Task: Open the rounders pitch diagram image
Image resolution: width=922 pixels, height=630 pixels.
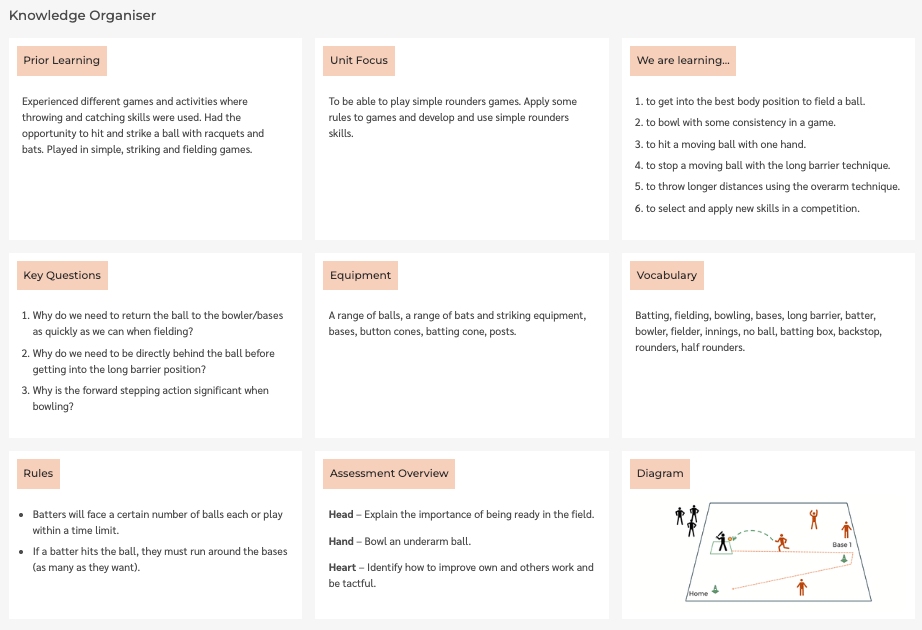Action: (771, 550)
